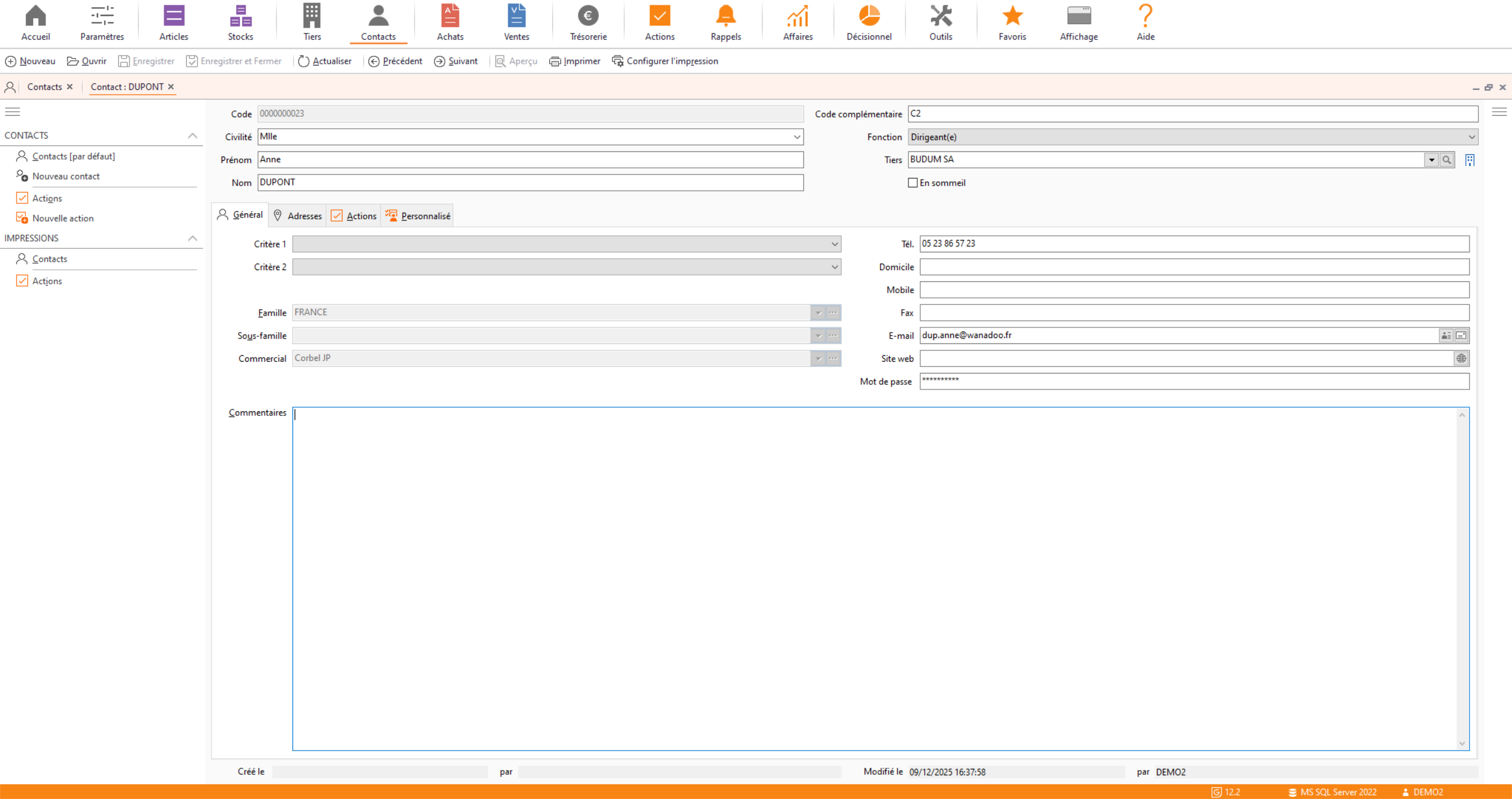1512x799 pixels.
Task: Click Nouveau contact in sidebar
Action: pos(66,176)
